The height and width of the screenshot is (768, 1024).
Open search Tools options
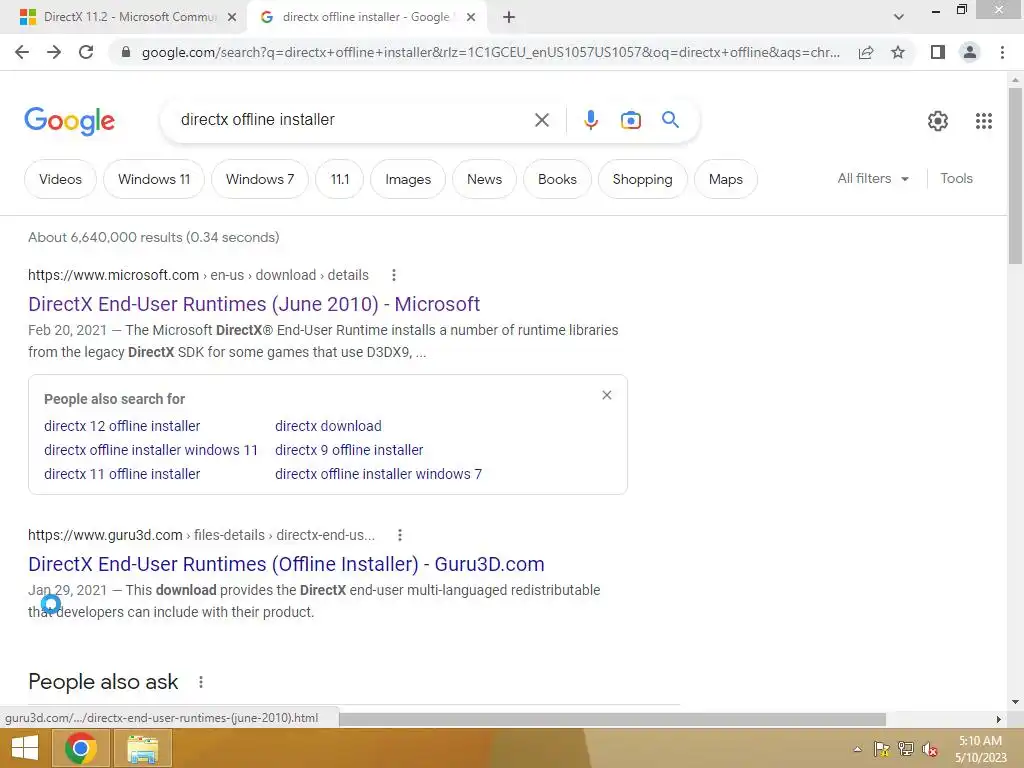(x=956, y=178)
